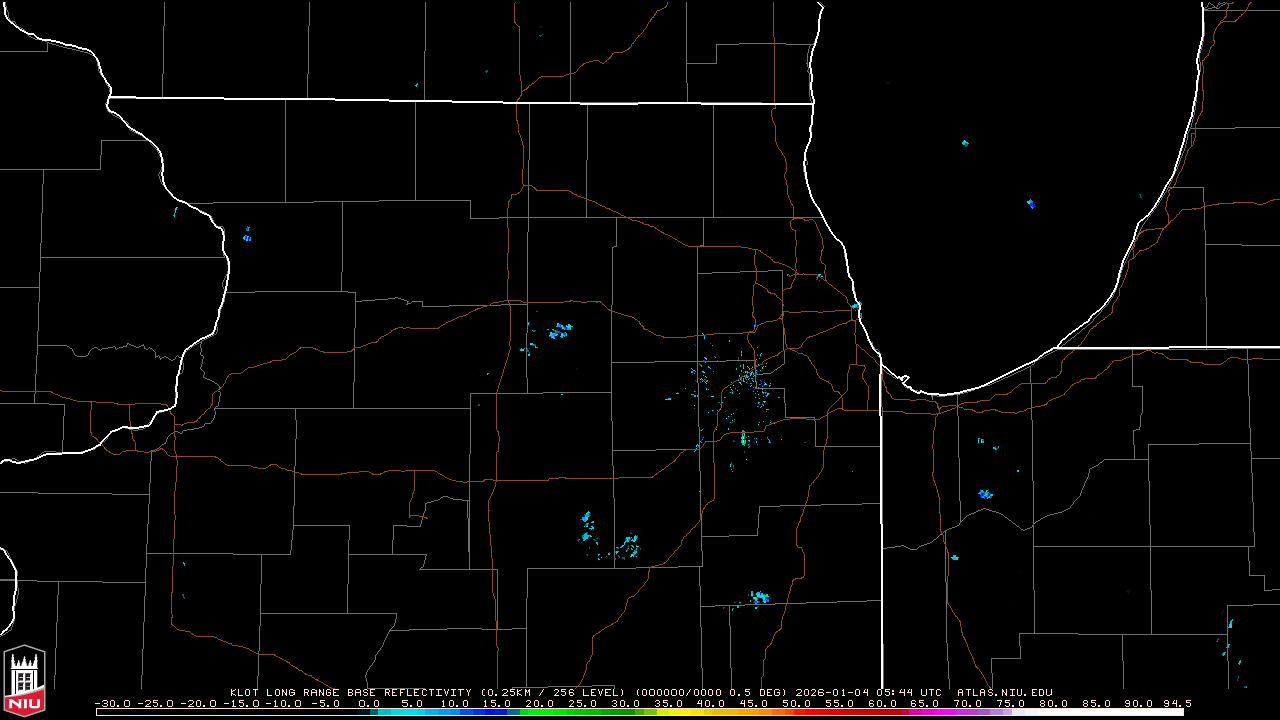Click the cyan echo cluster near the bottom center
This screenshot has width=1280, height=720.
pos(759,598)
